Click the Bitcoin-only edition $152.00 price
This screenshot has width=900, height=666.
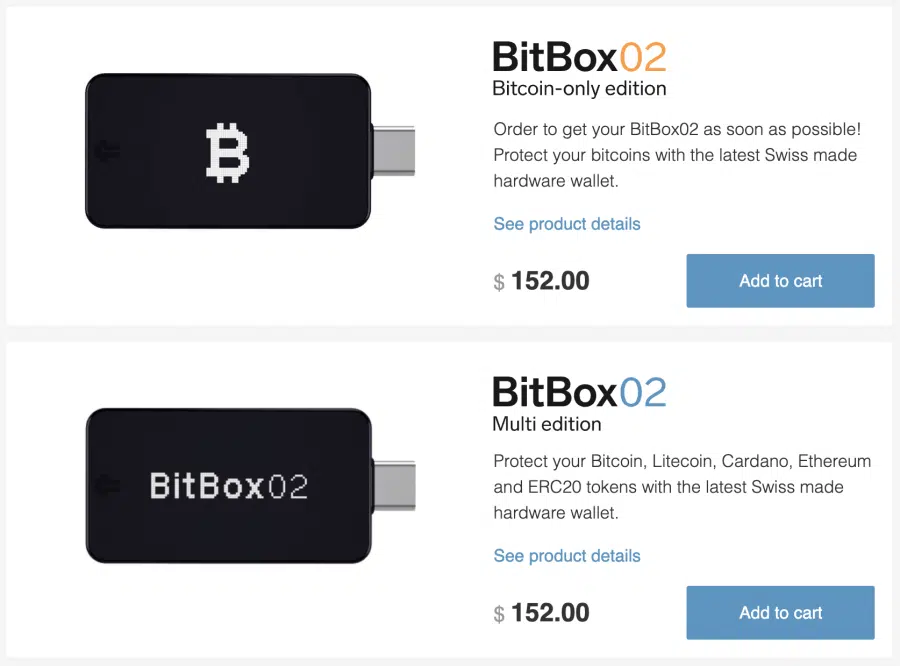(541, 281)
